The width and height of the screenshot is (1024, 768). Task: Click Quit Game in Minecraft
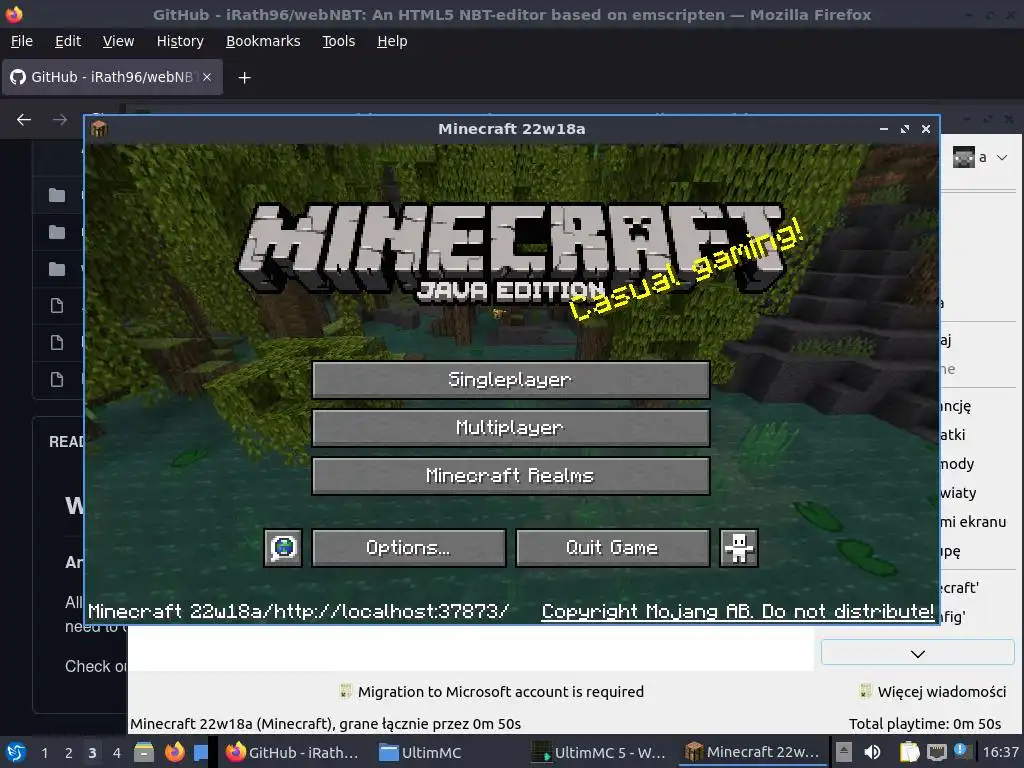[613, 547]
